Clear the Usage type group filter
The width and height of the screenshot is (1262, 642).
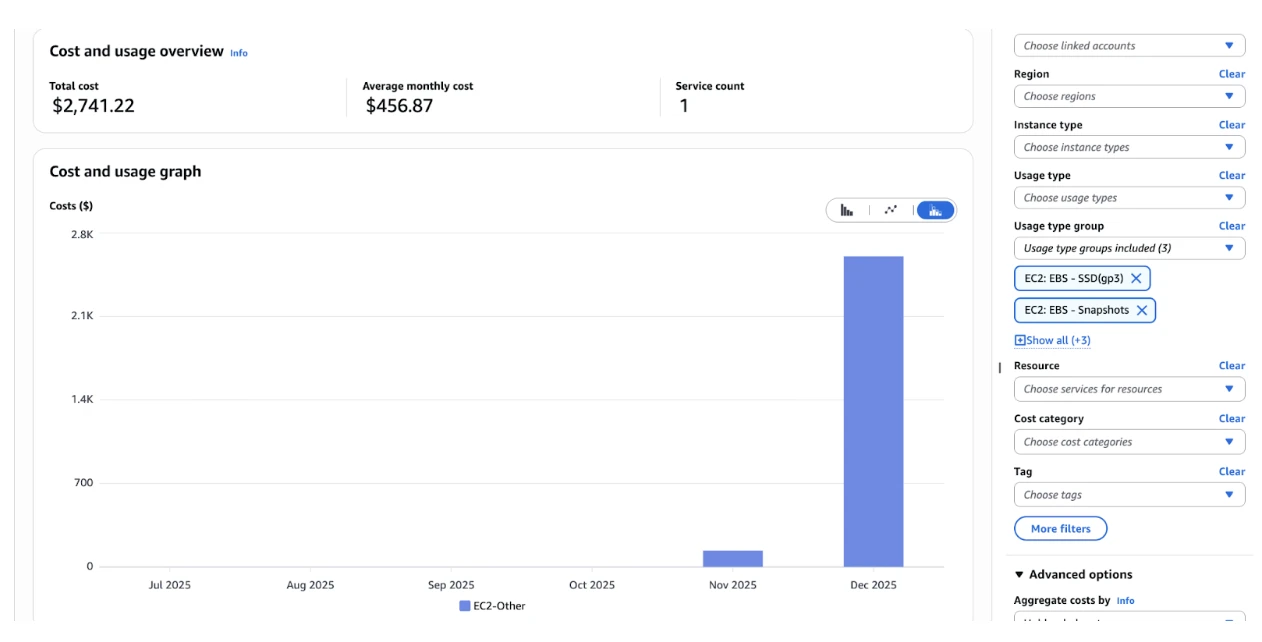(1232, 225)
